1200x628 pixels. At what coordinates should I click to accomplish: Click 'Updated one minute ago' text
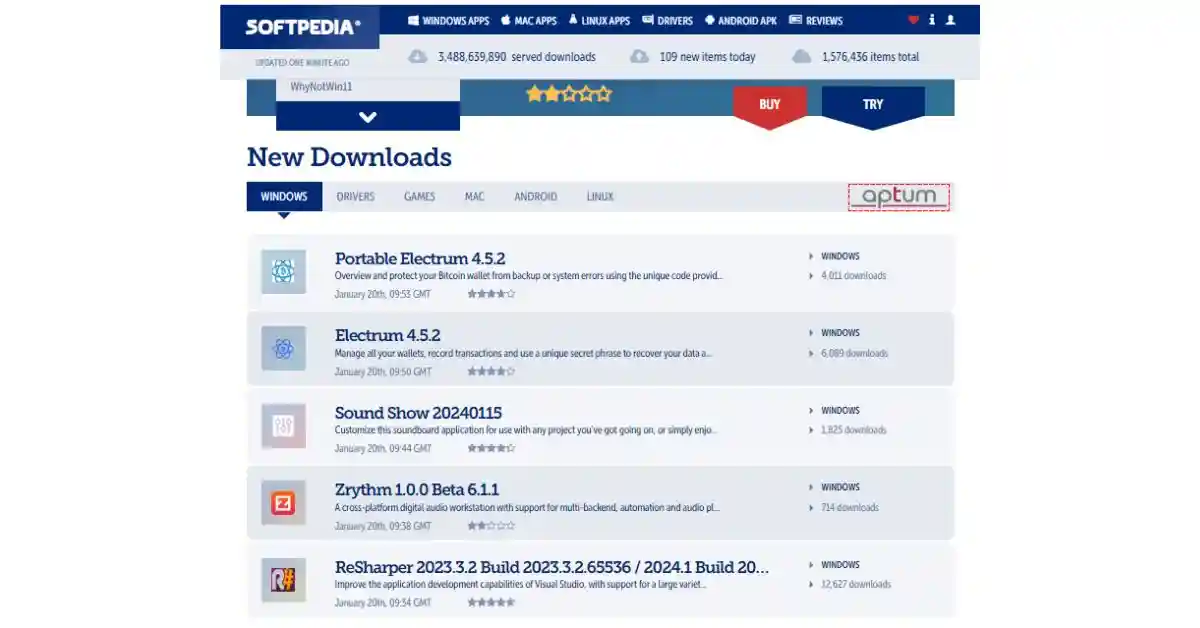tap(300, 63)
